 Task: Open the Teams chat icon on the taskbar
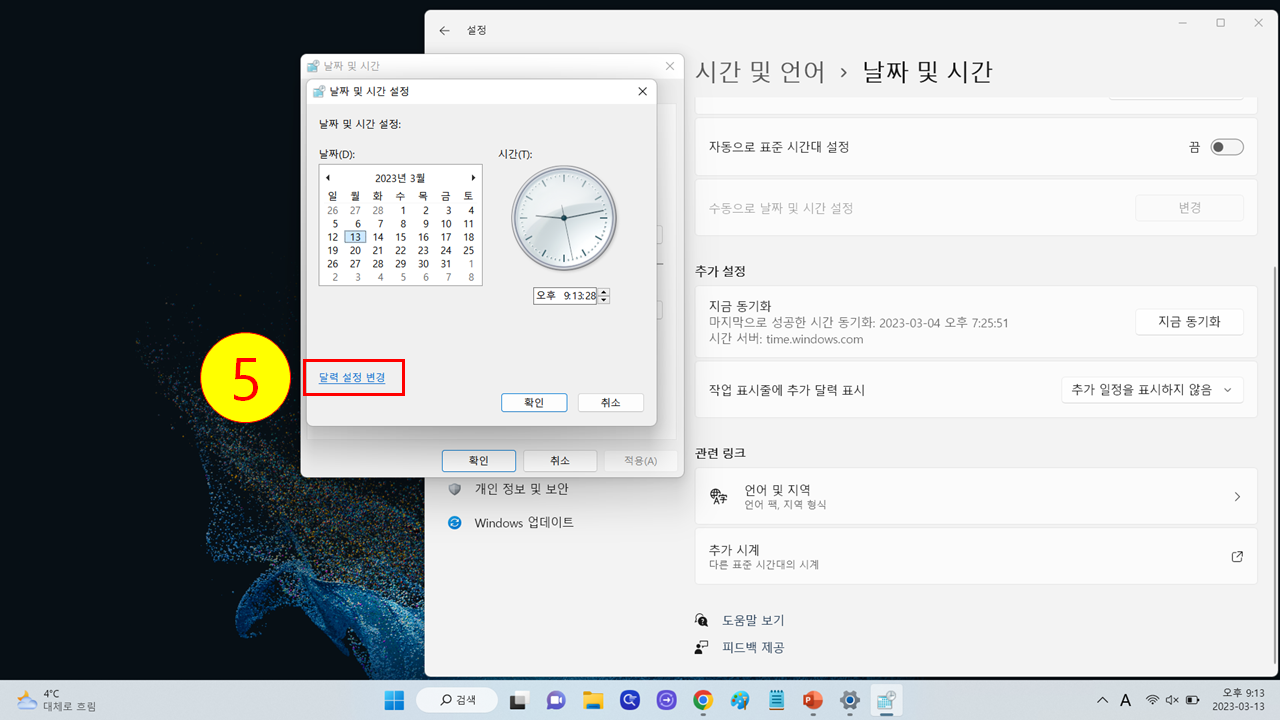[x=556, y=700]
